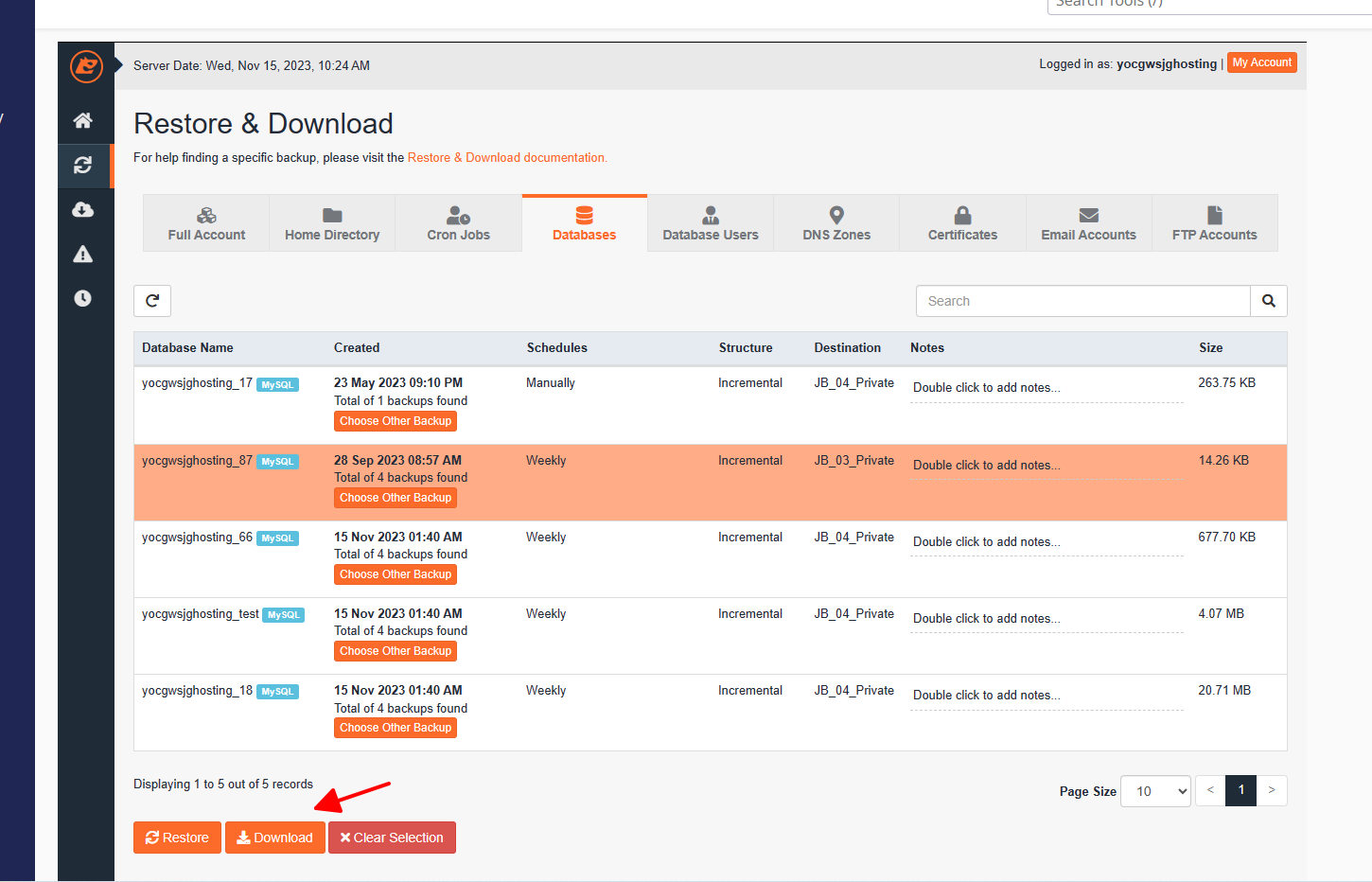The image size is (1372, 882).
Task: Click the My Account button
Action: pos(1262,62)
